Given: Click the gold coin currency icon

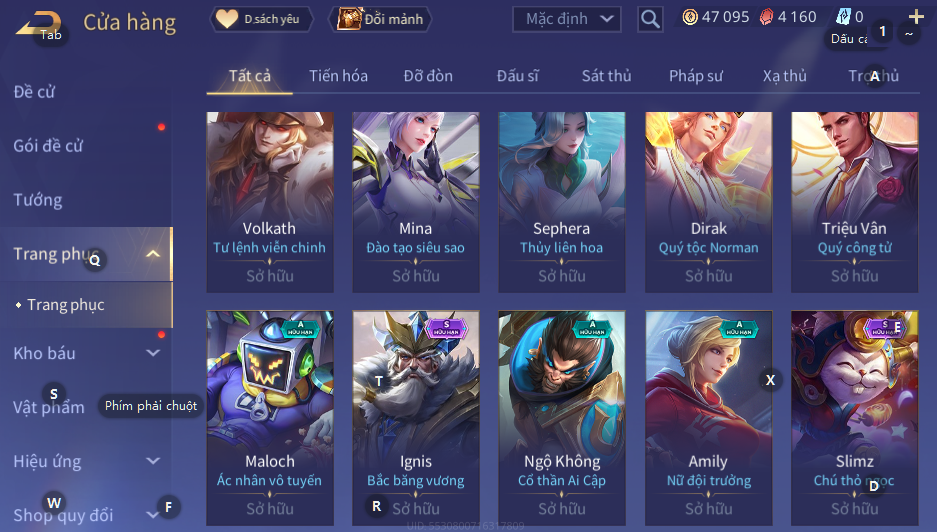Looking at the screenshot, I should 690,17.
